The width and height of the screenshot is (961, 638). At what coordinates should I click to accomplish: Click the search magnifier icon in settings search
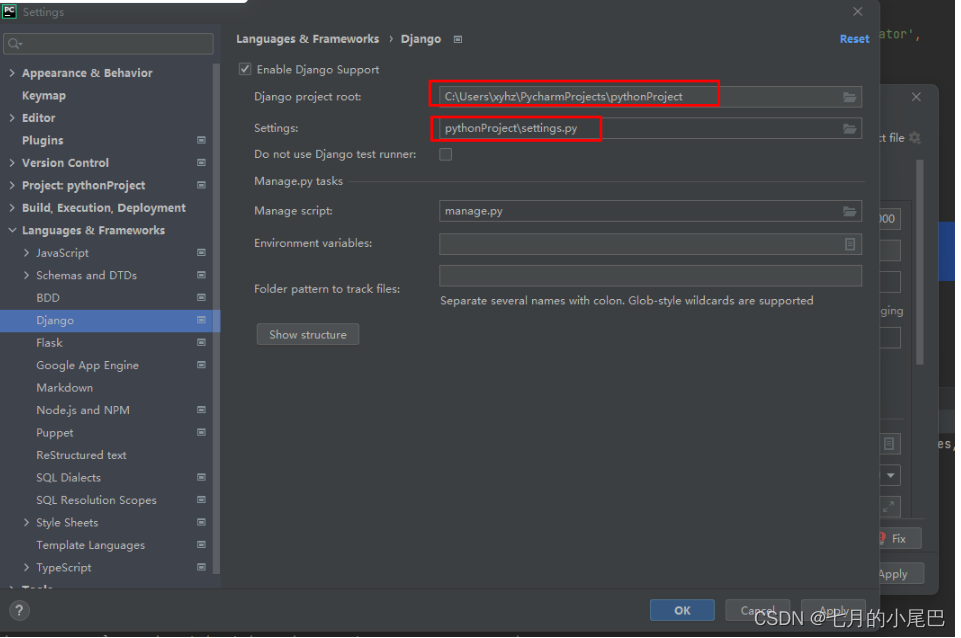click(x=15, y=44)
